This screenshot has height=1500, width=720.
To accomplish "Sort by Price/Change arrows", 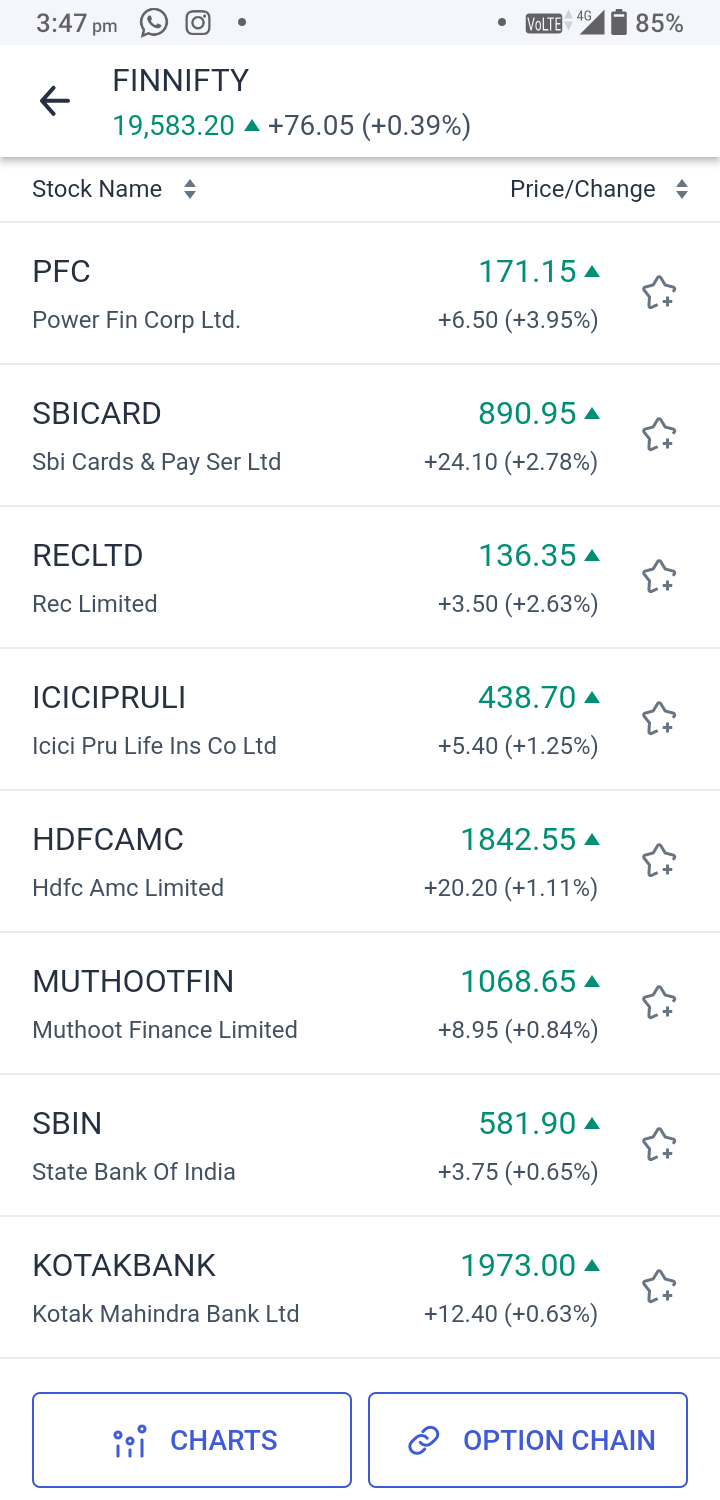I will pos(681,189).
